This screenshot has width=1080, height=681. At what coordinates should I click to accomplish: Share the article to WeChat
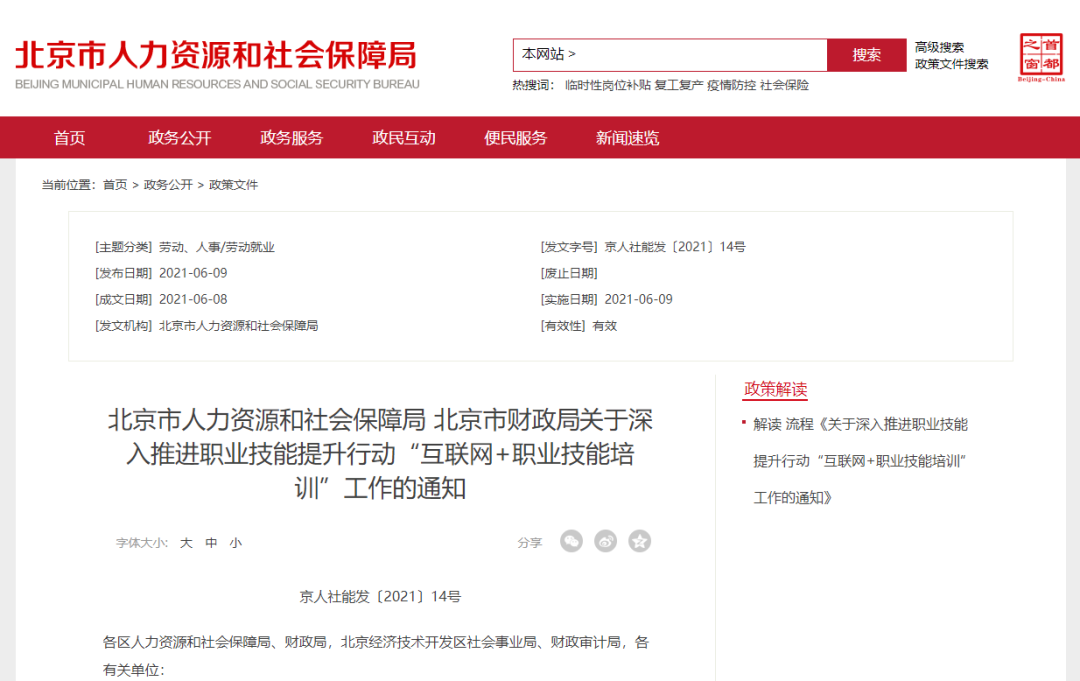click(x=571, y=541)
